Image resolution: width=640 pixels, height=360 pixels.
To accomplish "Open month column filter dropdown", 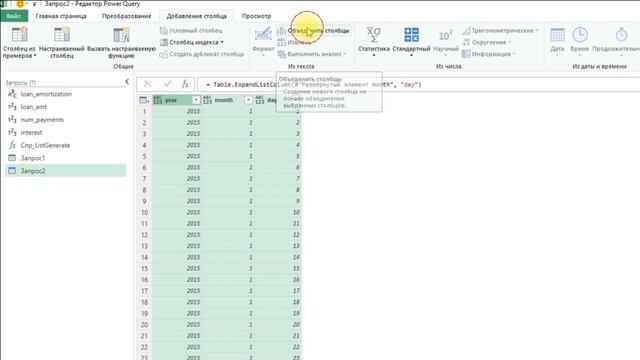I will coord(248,100).
